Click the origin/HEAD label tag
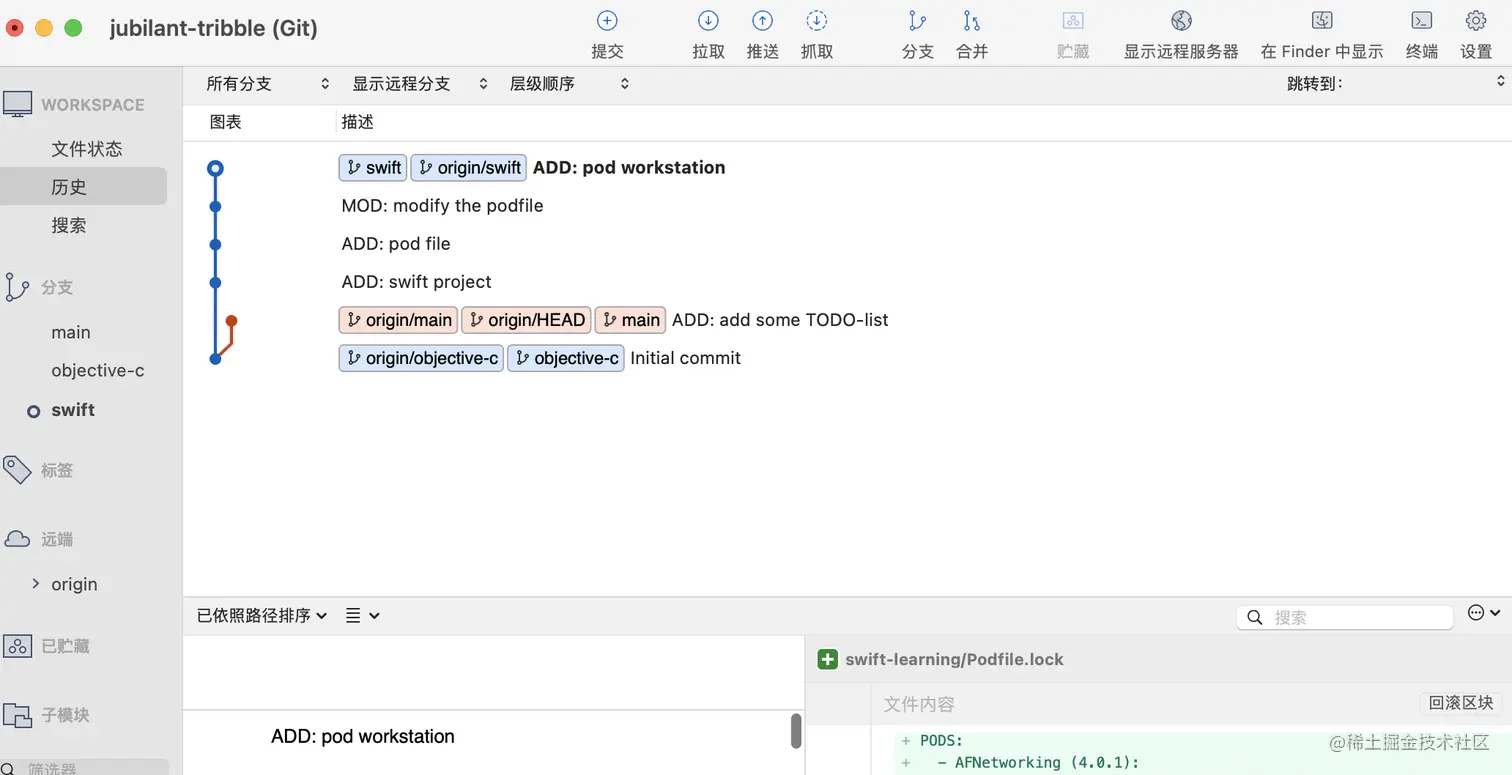 (526, 320)
